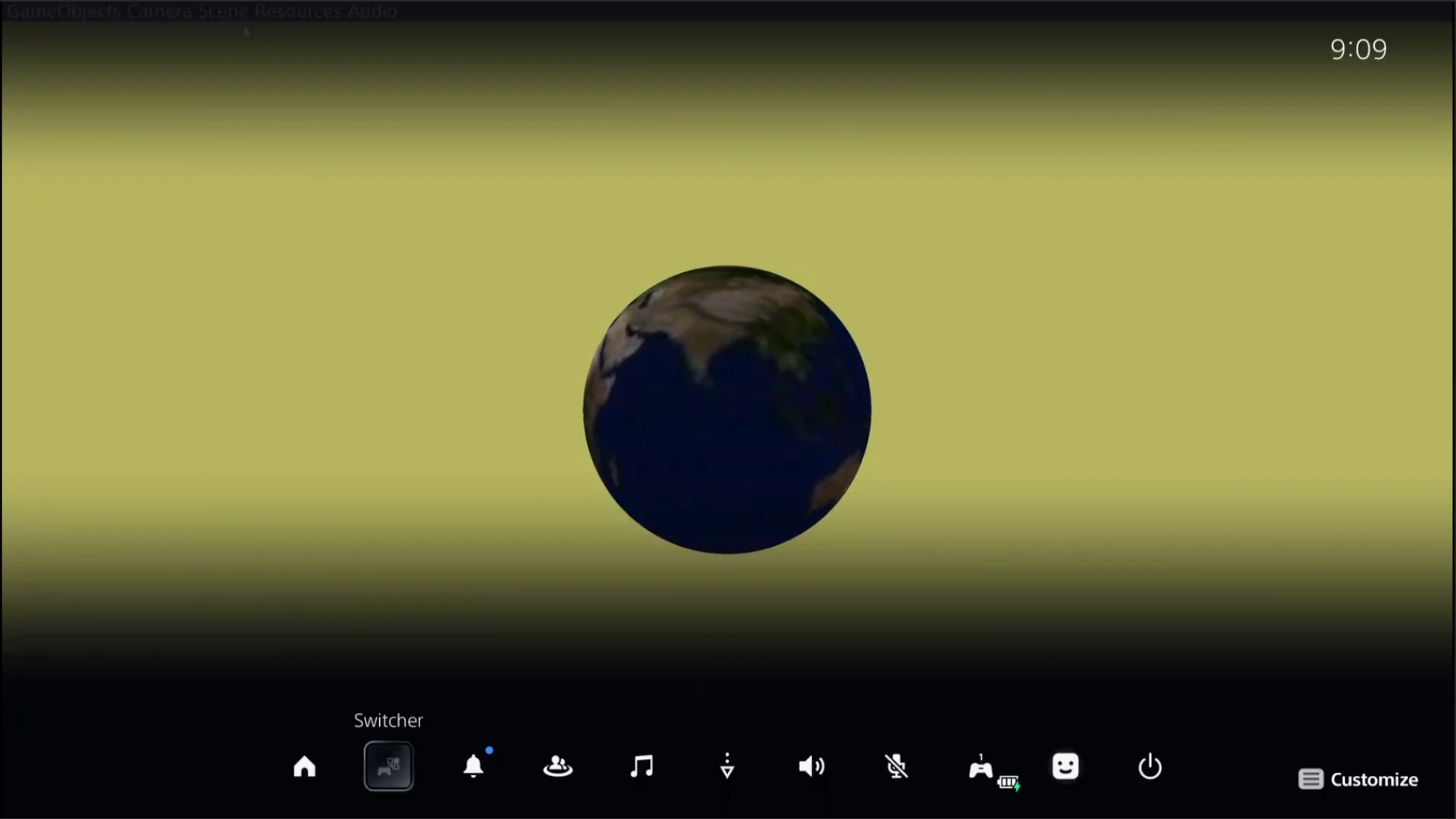
Task: Open the Music note icon
Action: point(642,767)
